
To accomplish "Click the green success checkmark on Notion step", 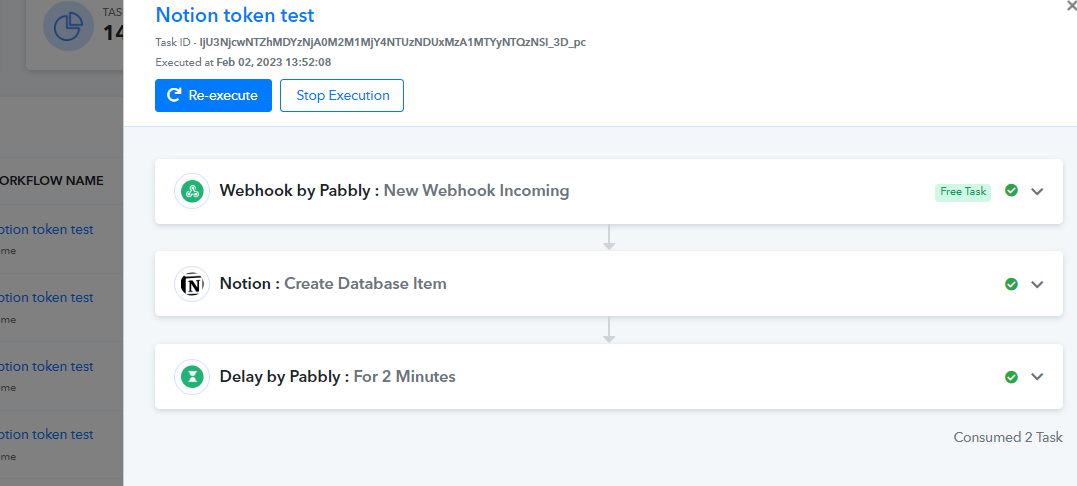I will (x=1011, y=284).
